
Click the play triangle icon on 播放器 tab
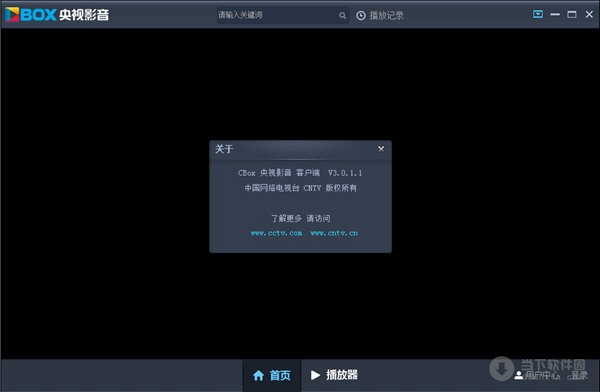coord(315,375)
